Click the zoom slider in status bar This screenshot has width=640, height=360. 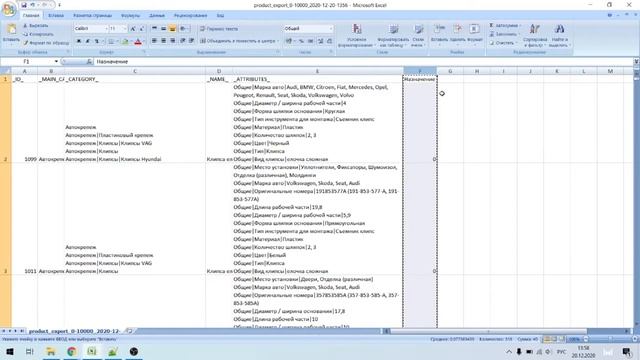610,339
